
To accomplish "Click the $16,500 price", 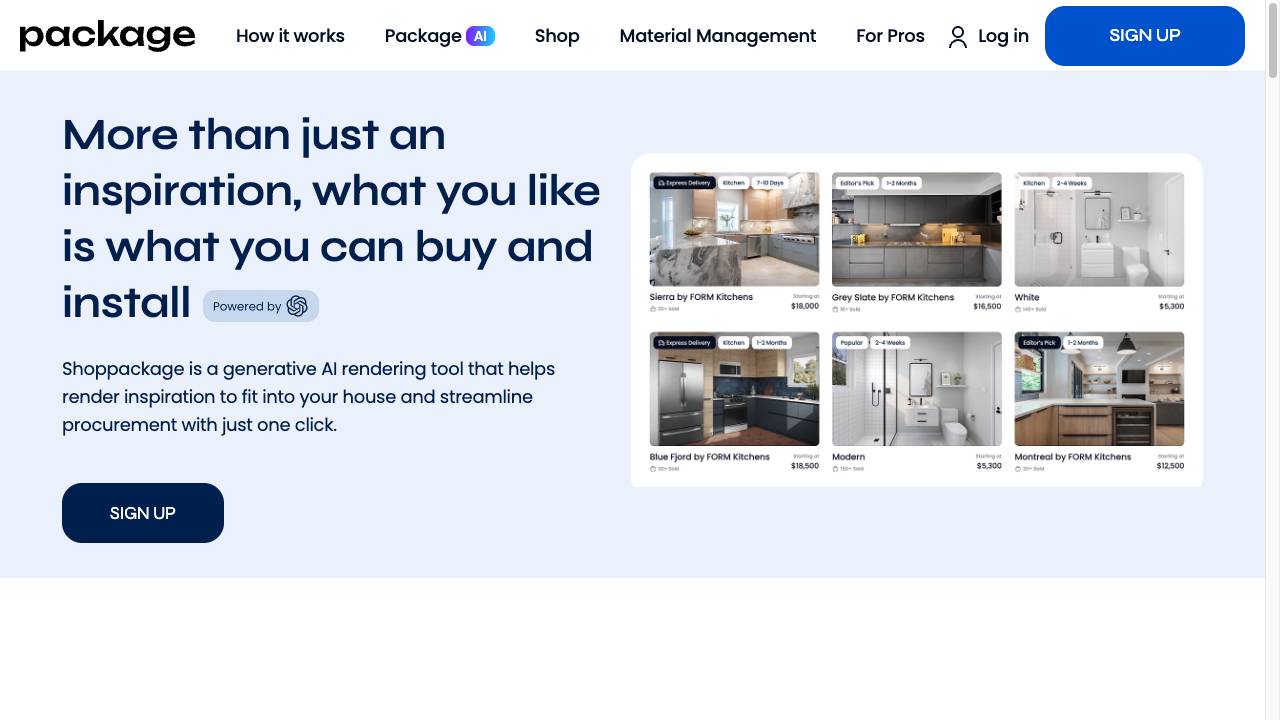I will [987, 306].
